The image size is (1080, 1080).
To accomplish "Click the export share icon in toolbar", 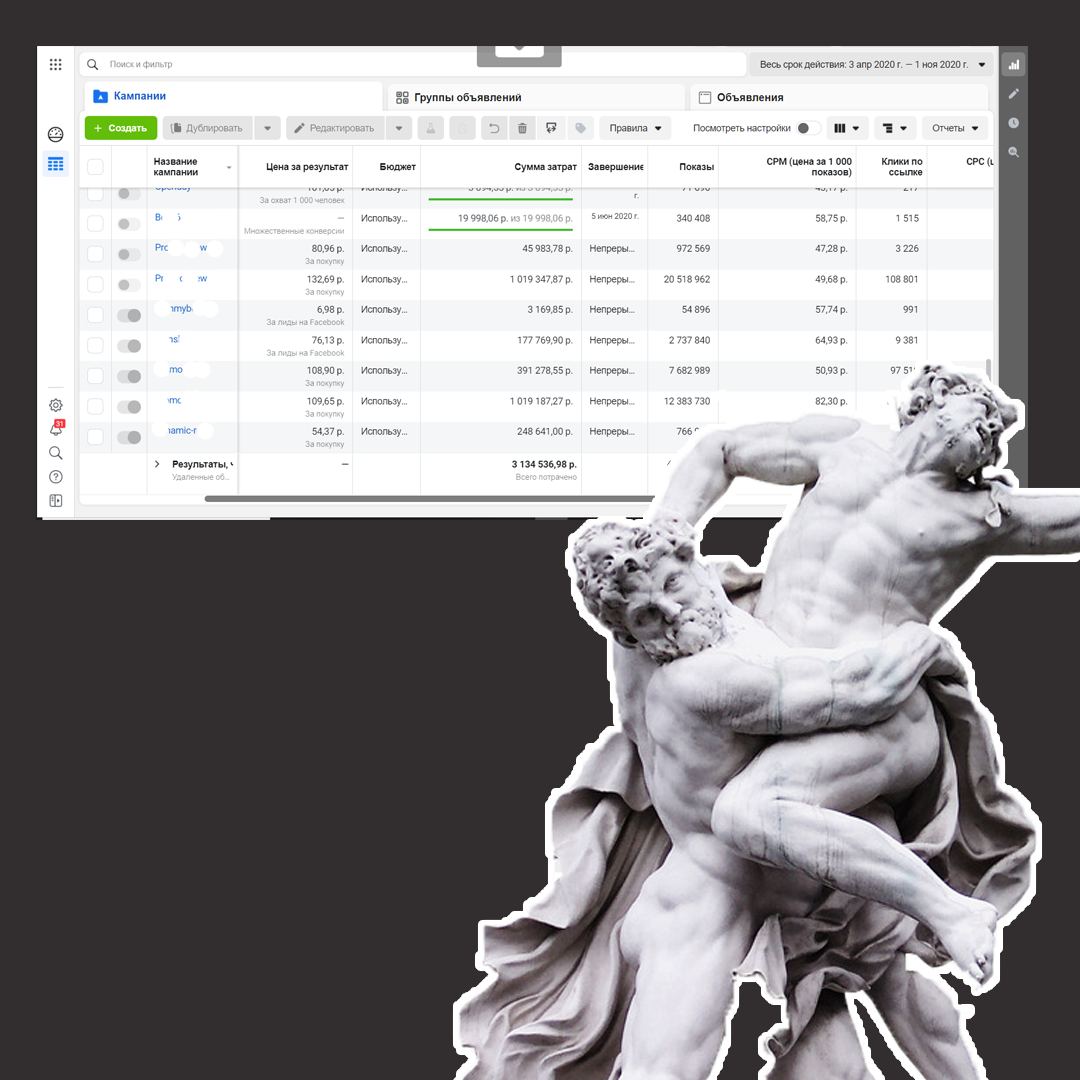I will click(551, 128).
